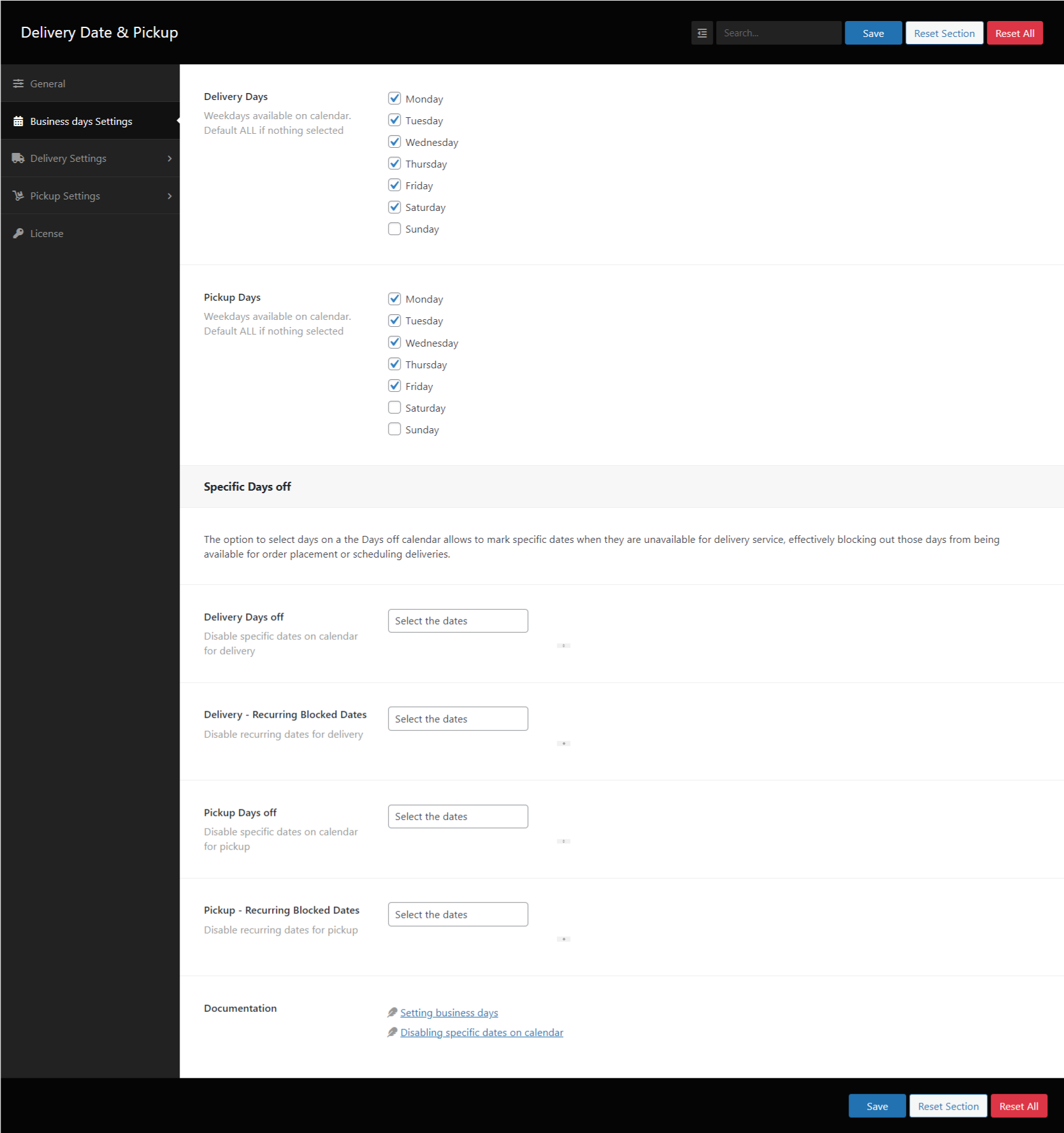Open the Delivery Days off date picker
This screenshot has width=1064, height=1133.
click(x=457, y=620)
